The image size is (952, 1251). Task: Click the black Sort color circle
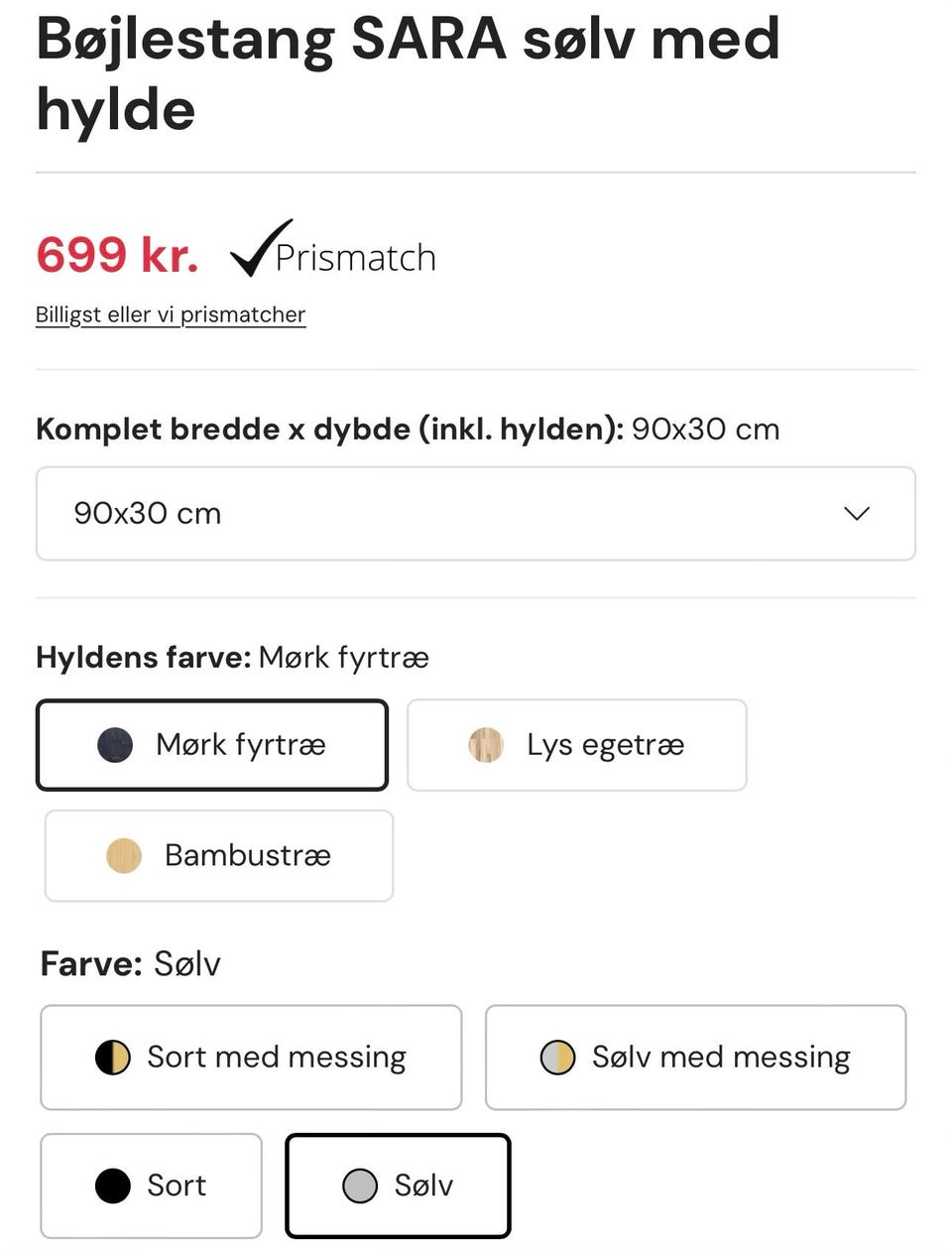pos(113,1186)
